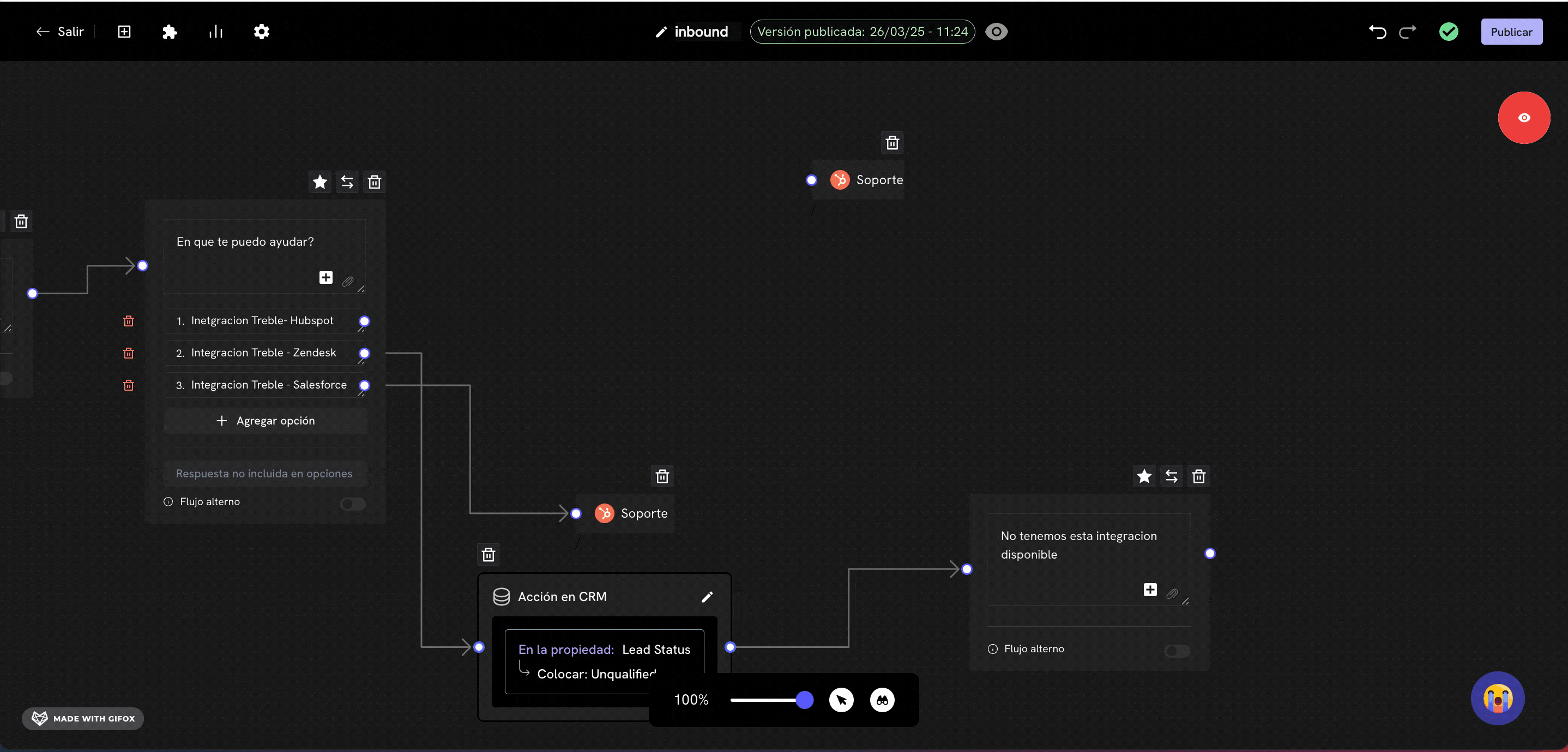Toggle the published version eye preview
The image size is (1568, 752).
pos(997,32)
